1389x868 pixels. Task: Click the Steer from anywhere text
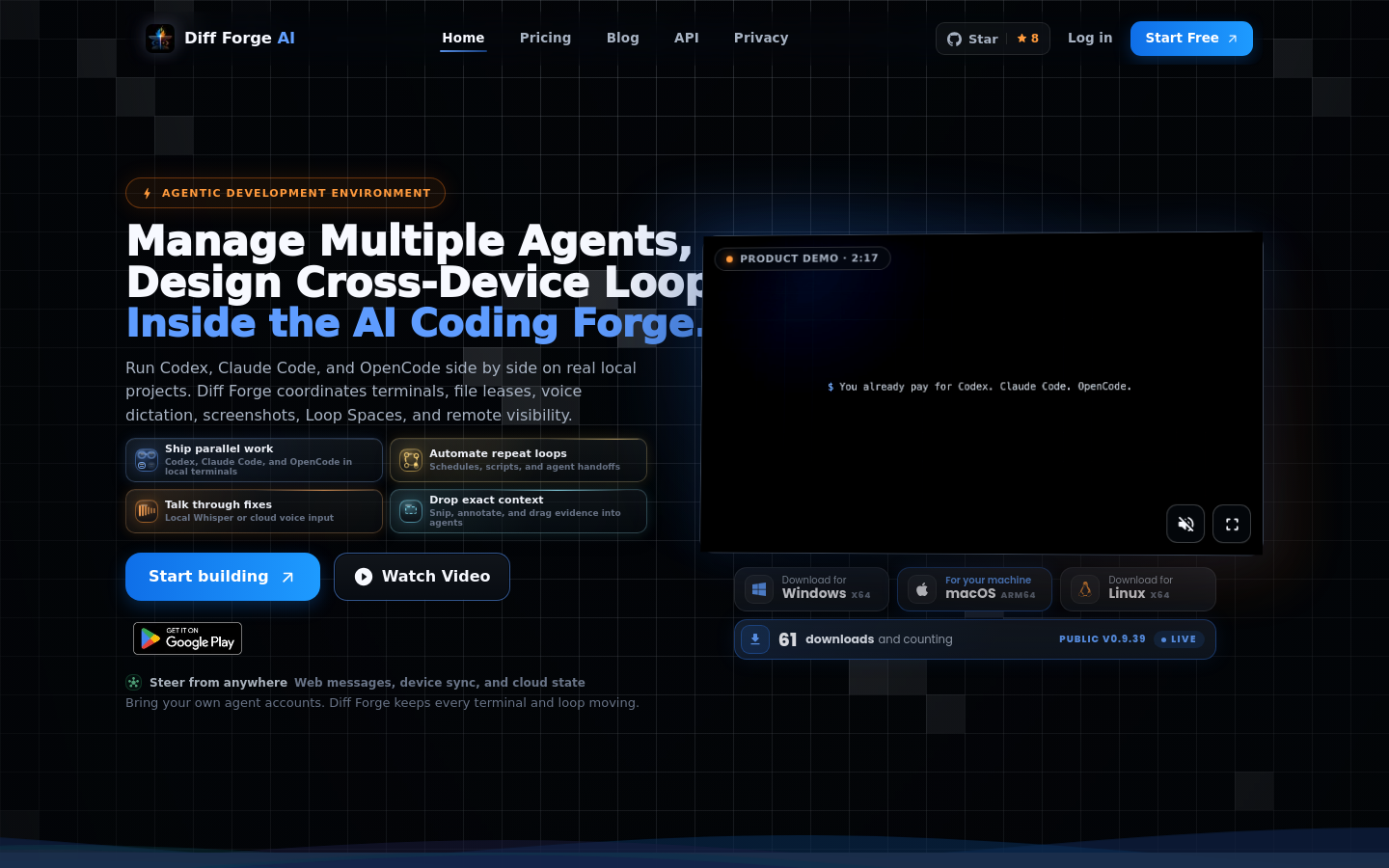[x=218, y=682]
